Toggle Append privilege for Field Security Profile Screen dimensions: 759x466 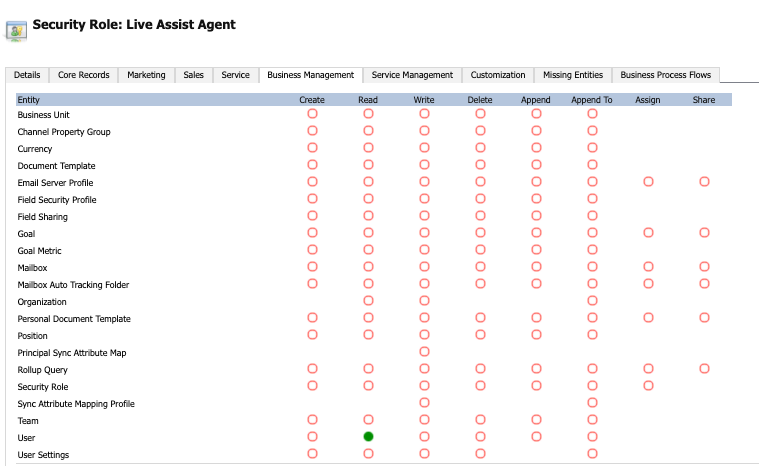click(536, 198)
